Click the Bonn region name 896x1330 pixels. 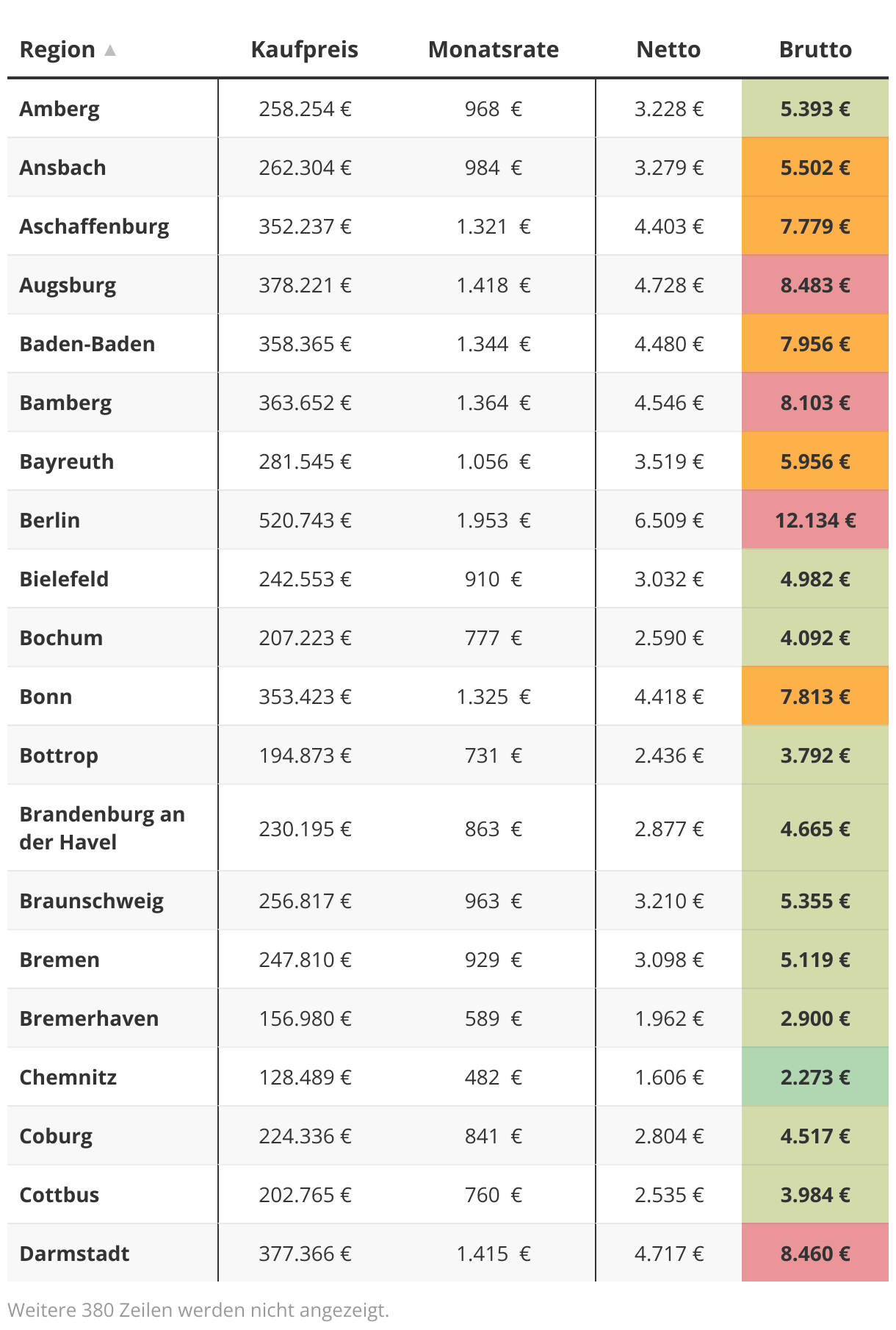point(46,697)
